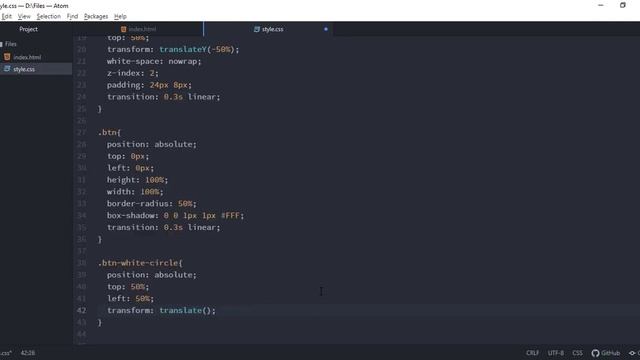Switch to the index.html tab

click(x=138, y=29)
